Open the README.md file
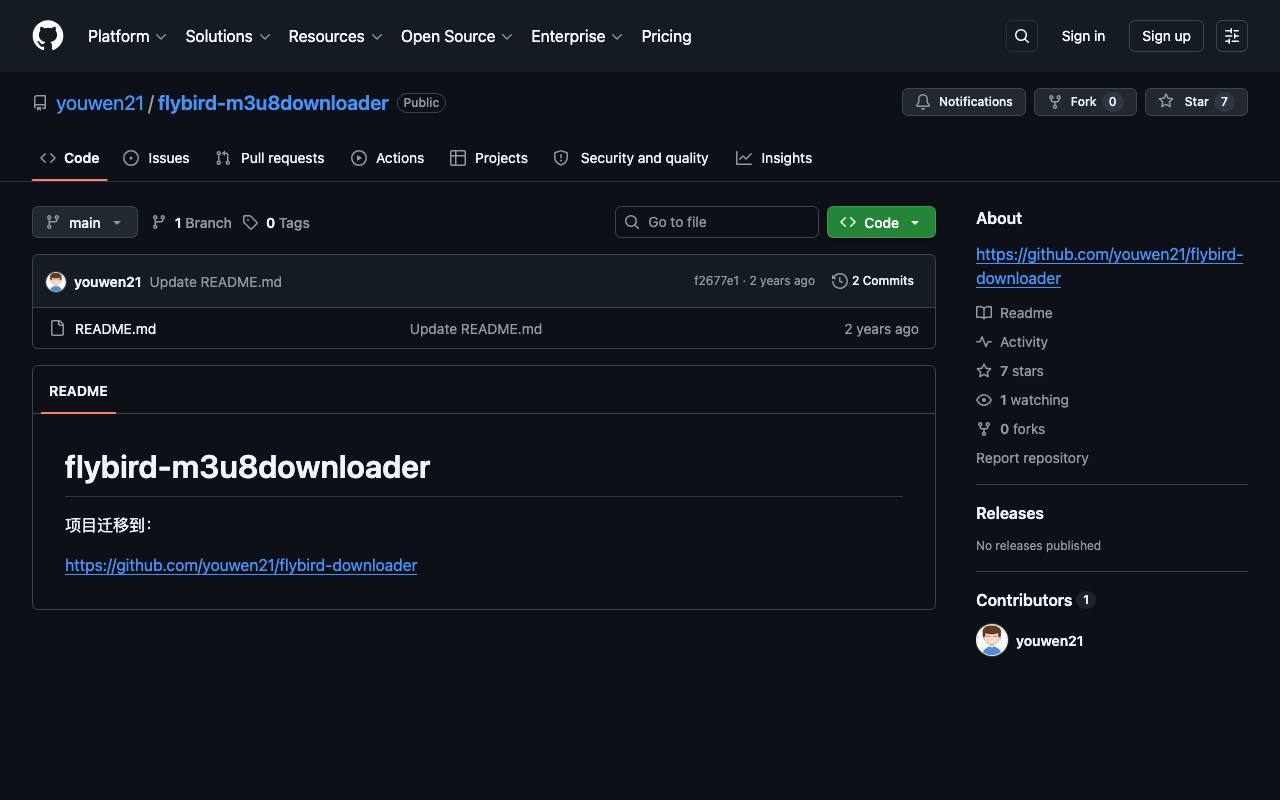Screen dimensions: 1280x800 [116, 329]
